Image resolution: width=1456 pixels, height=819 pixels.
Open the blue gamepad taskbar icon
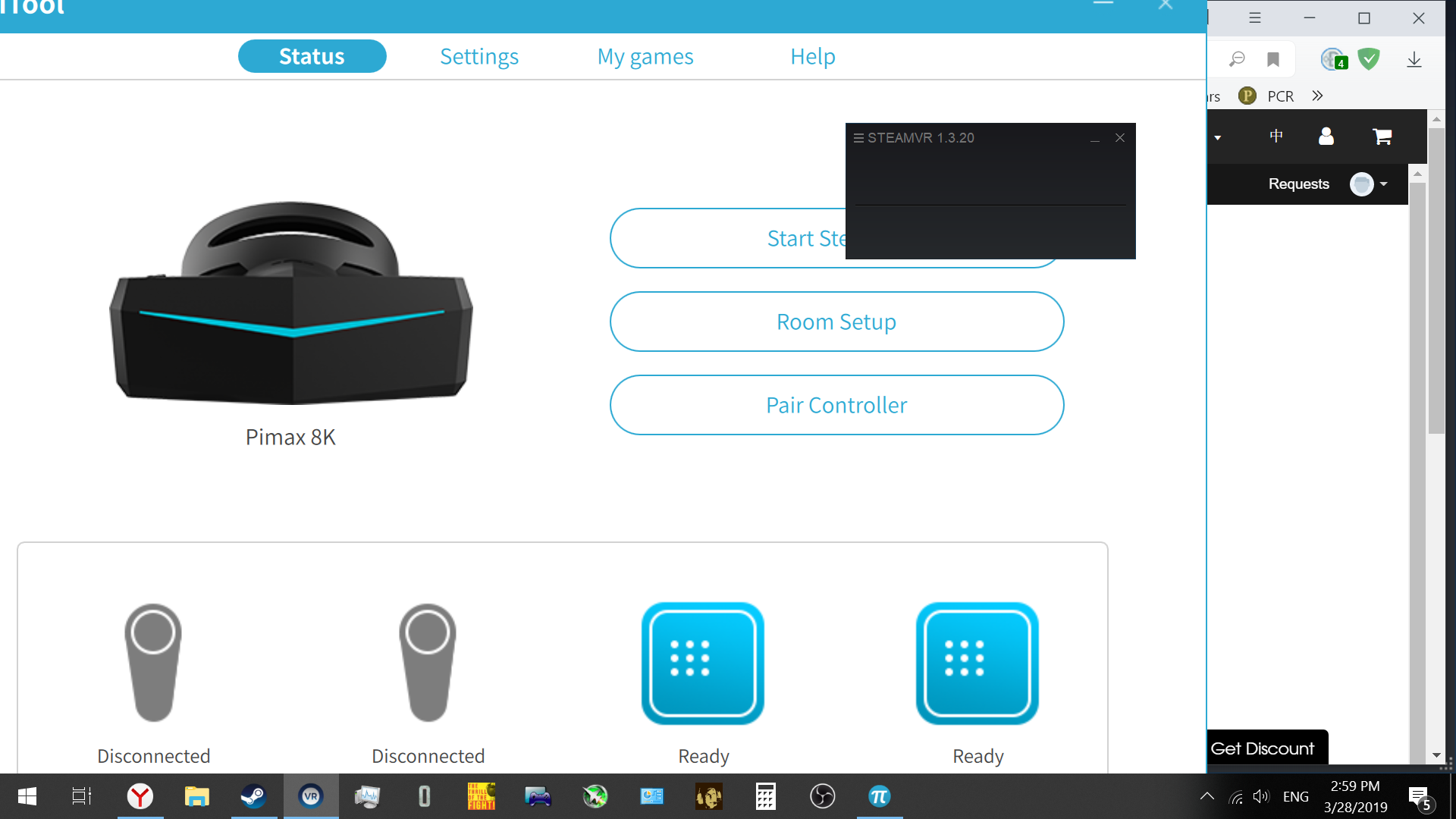coord(538,796)
